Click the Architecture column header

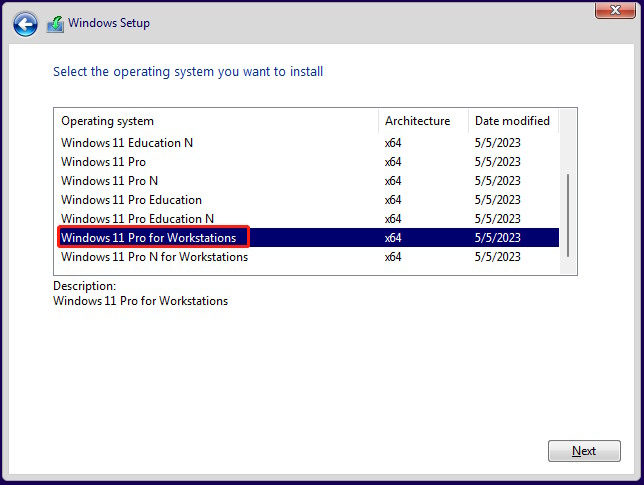(423, 121)
